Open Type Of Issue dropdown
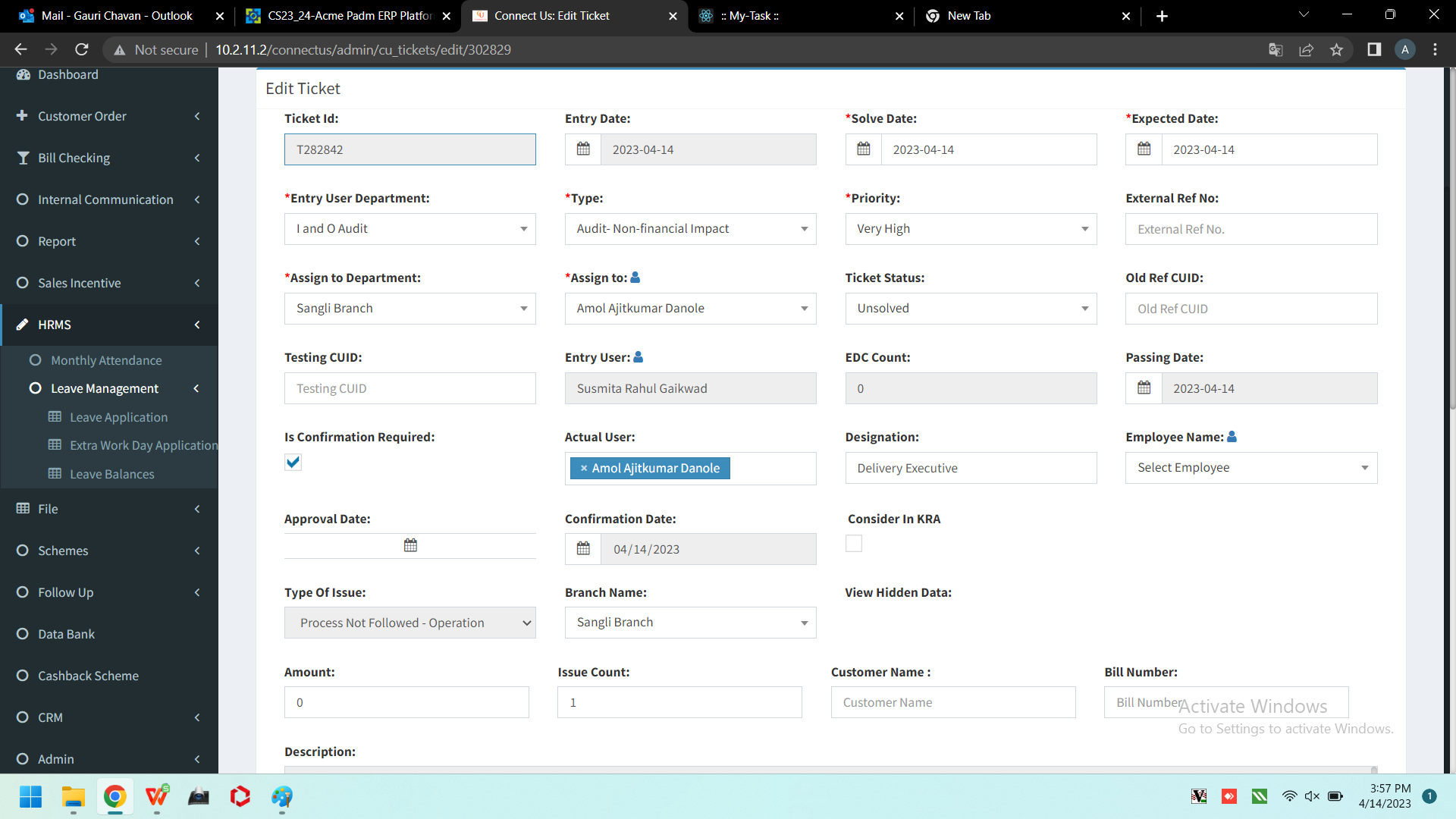1456x819 pixels. [x=410, y=623]
